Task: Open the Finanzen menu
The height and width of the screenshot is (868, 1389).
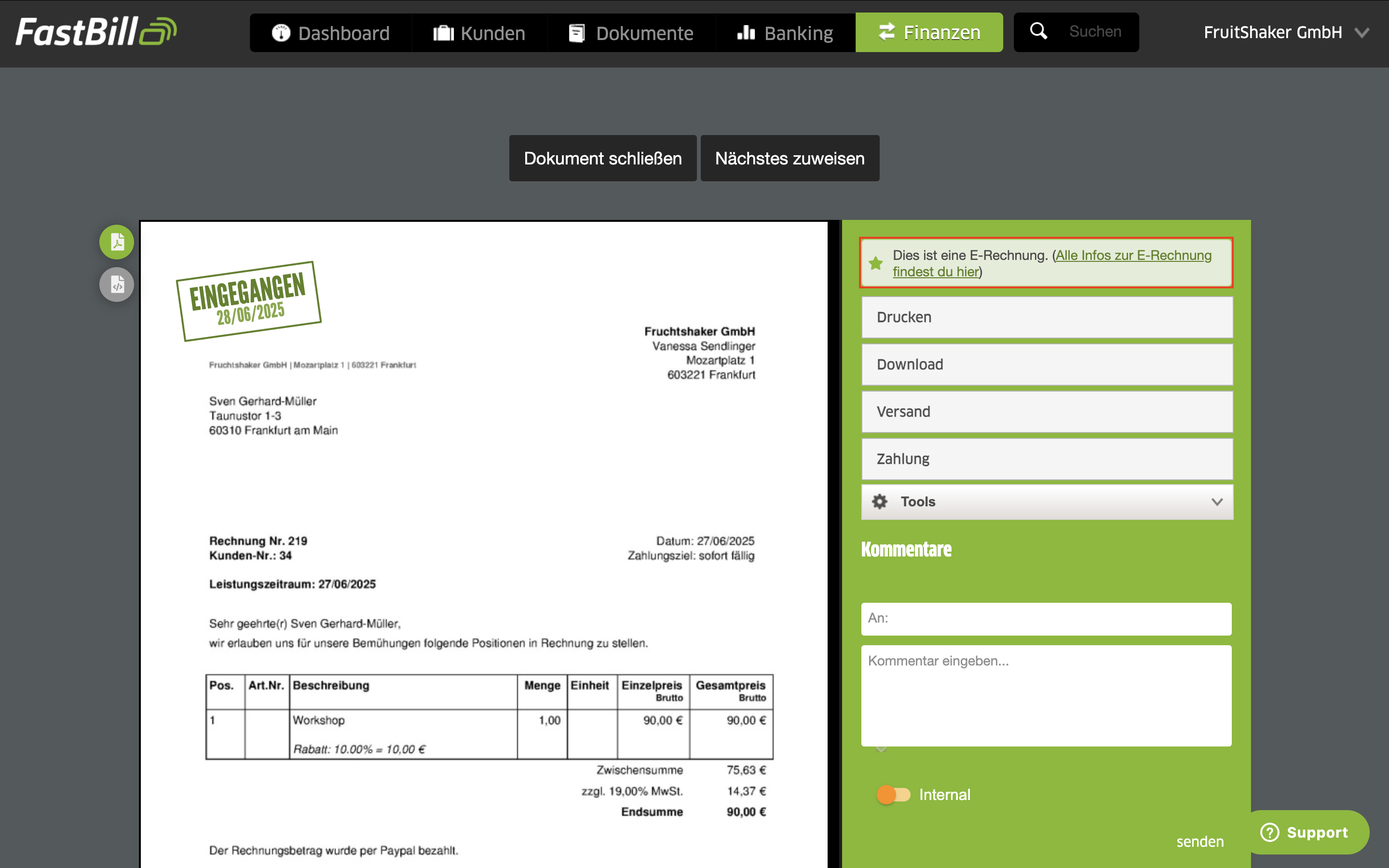Action: tap(929, 32)
